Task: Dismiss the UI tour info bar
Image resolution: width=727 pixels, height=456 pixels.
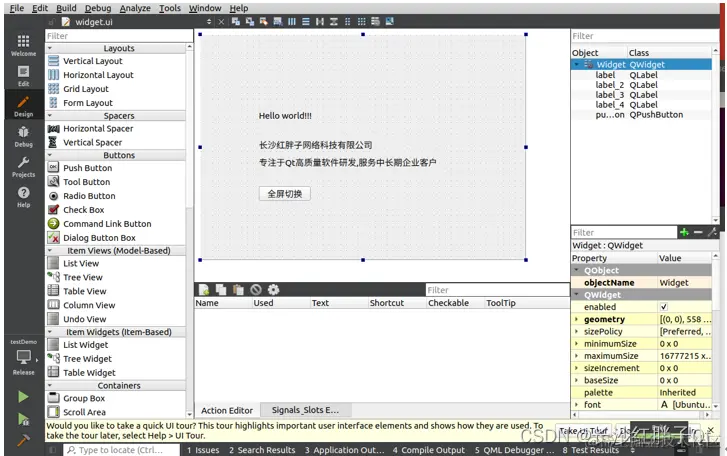Action: pyautogui.click(x=710, y=431)
